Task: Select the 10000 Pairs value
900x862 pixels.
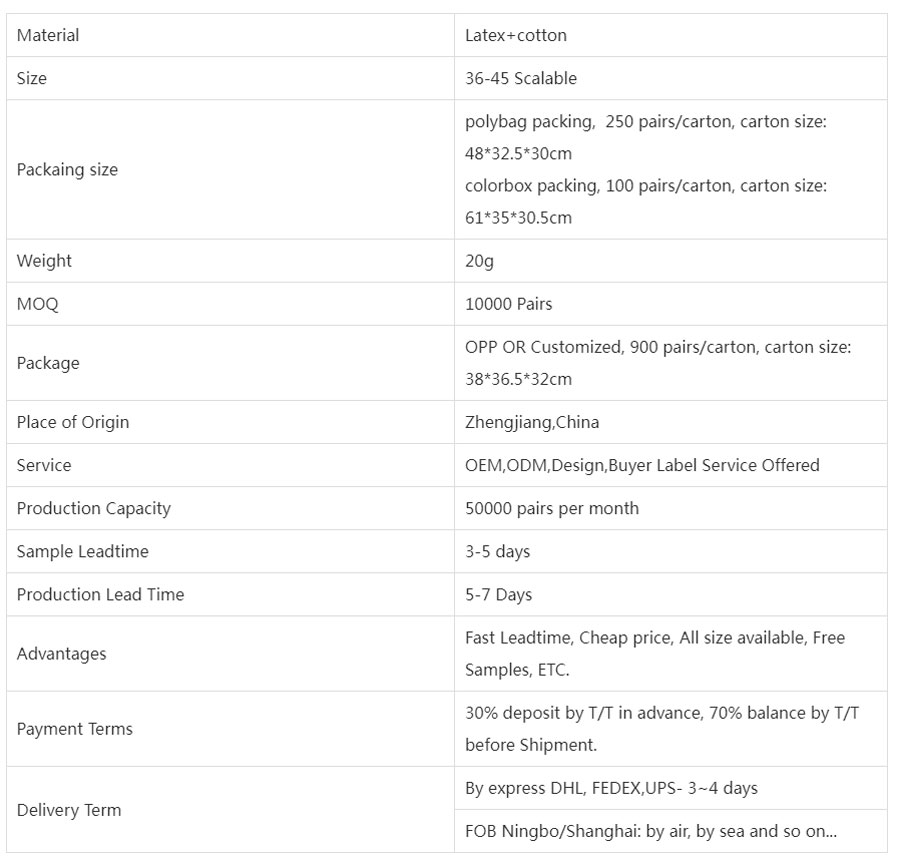Action: tap(509, 304)
